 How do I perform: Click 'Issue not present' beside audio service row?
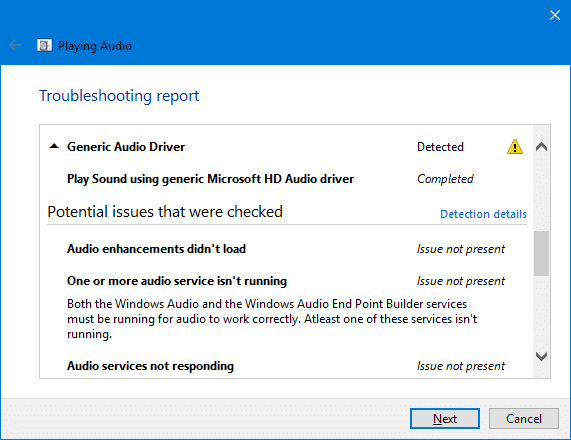461,281
